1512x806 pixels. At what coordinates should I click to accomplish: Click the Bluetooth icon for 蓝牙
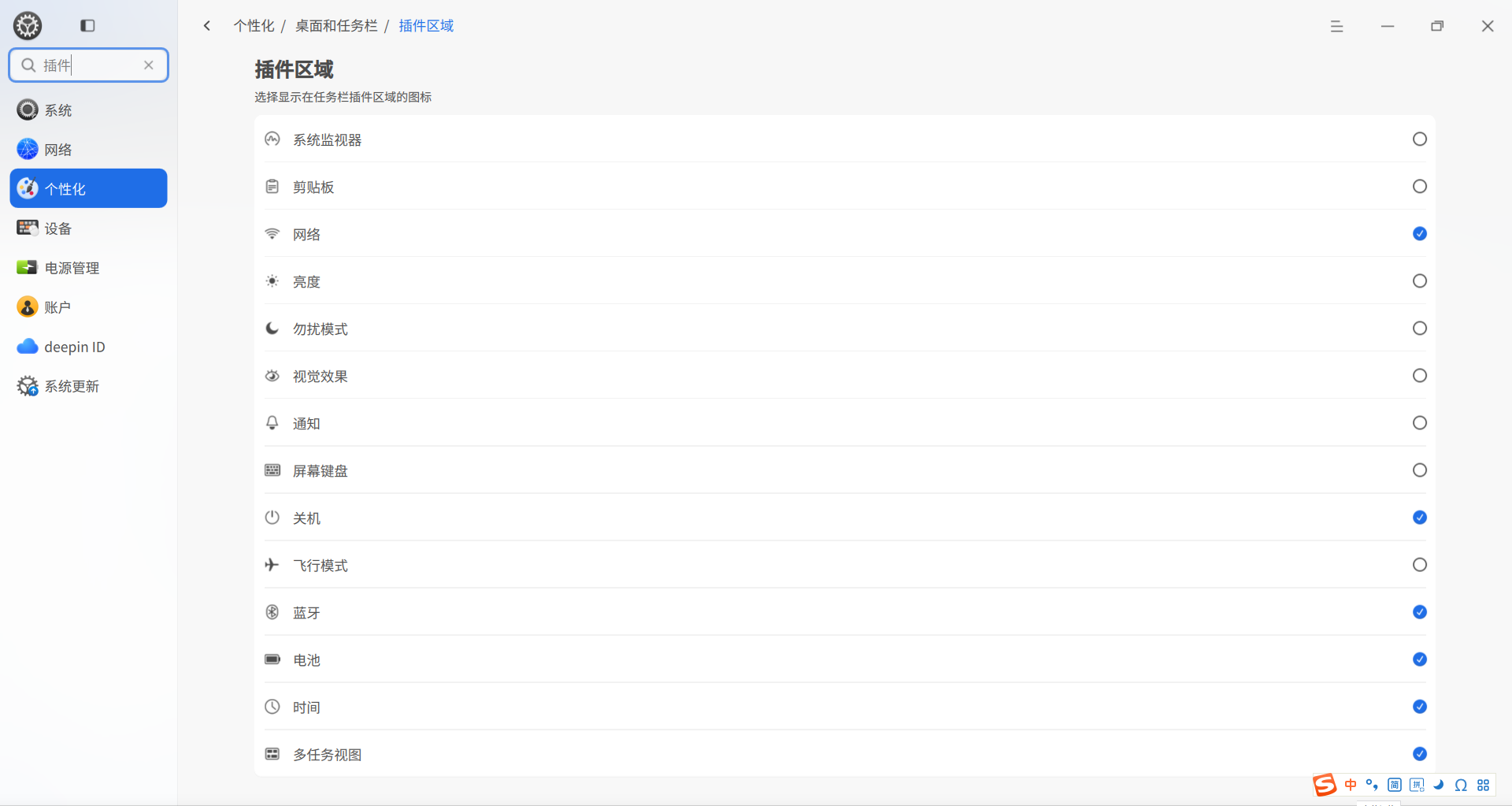[272, 612]
